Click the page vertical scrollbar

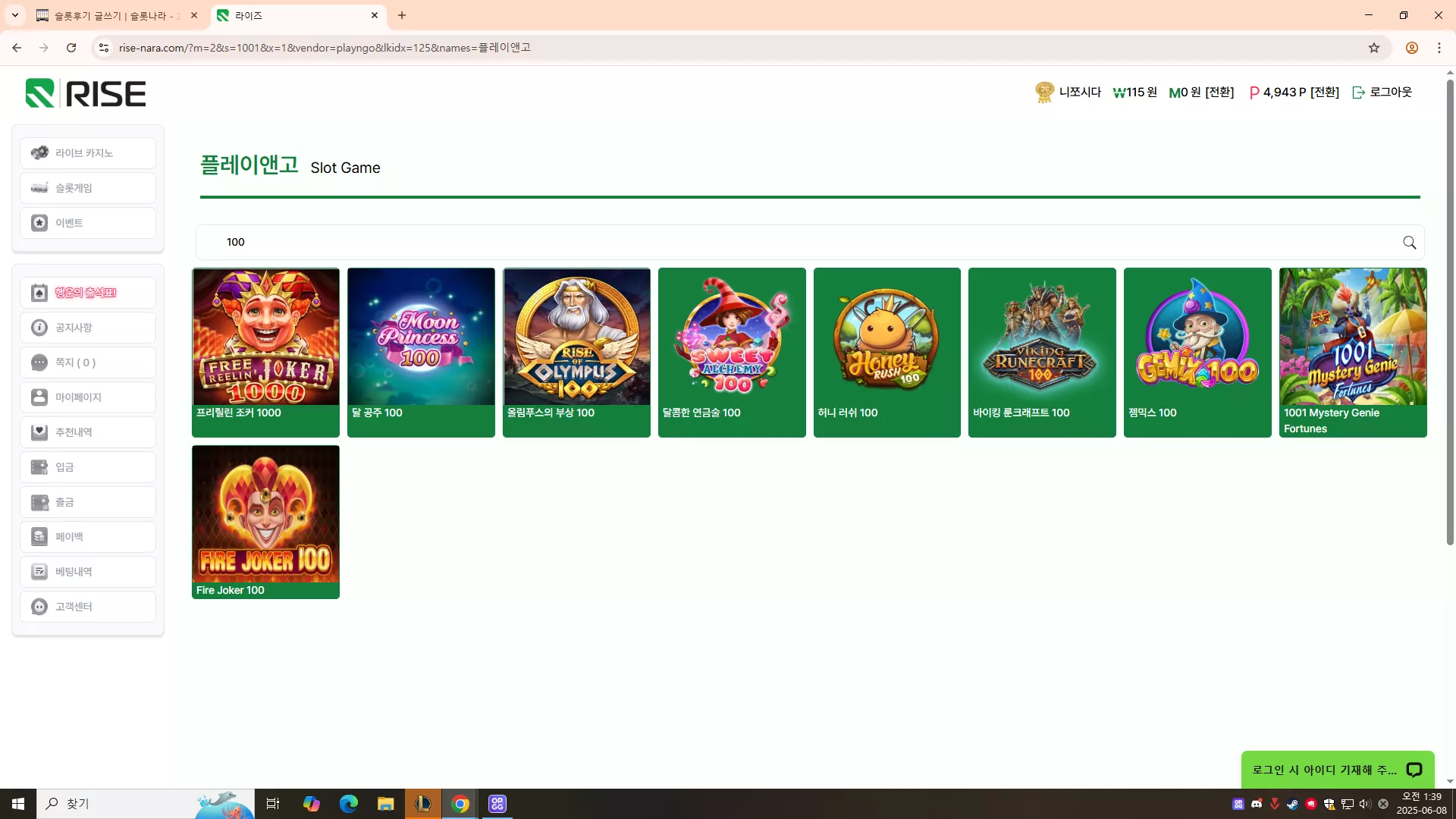(1450, 312)
